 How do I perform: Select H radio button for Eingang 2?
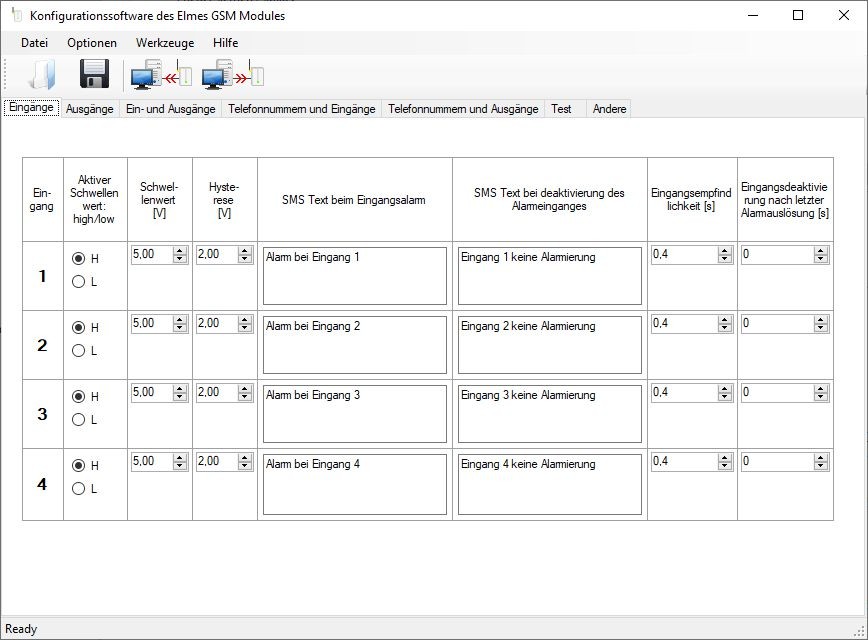point(79,328)
